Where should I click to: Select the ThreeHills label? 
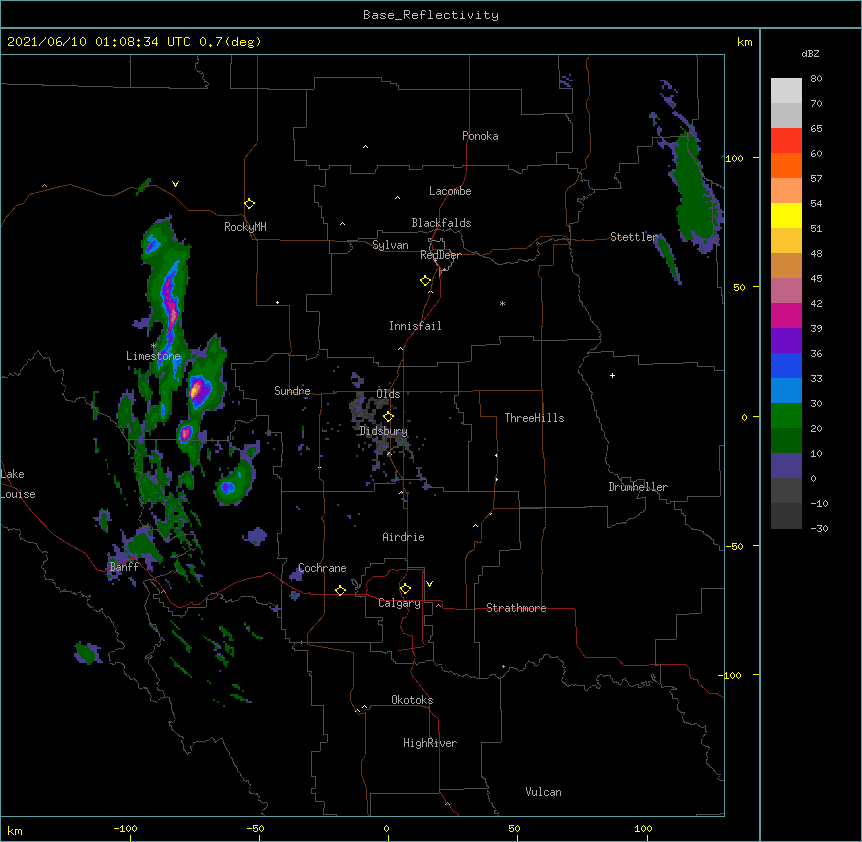[x=534, y=418]
